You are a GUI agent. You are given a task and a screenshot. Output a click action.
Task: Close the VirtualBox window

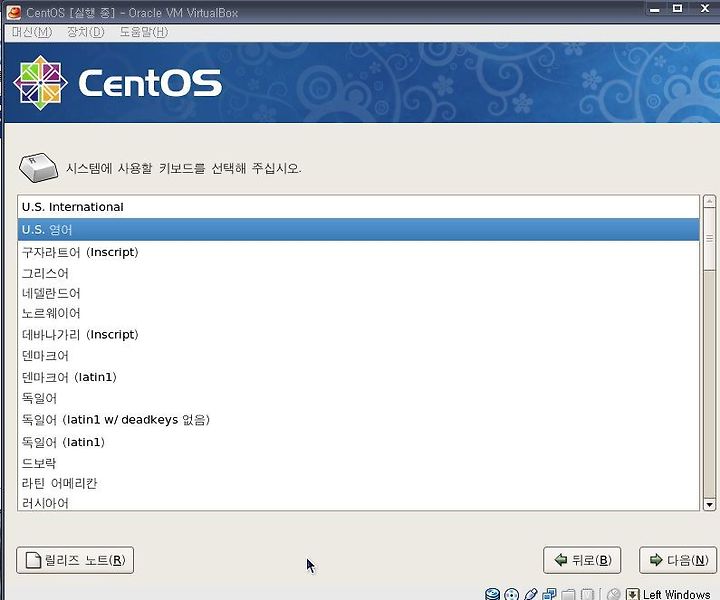point(705,9)
